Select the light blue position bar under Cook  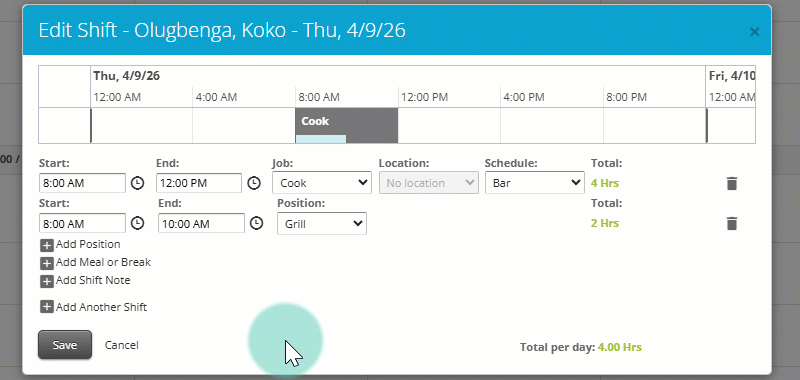(x=321, y=139)
